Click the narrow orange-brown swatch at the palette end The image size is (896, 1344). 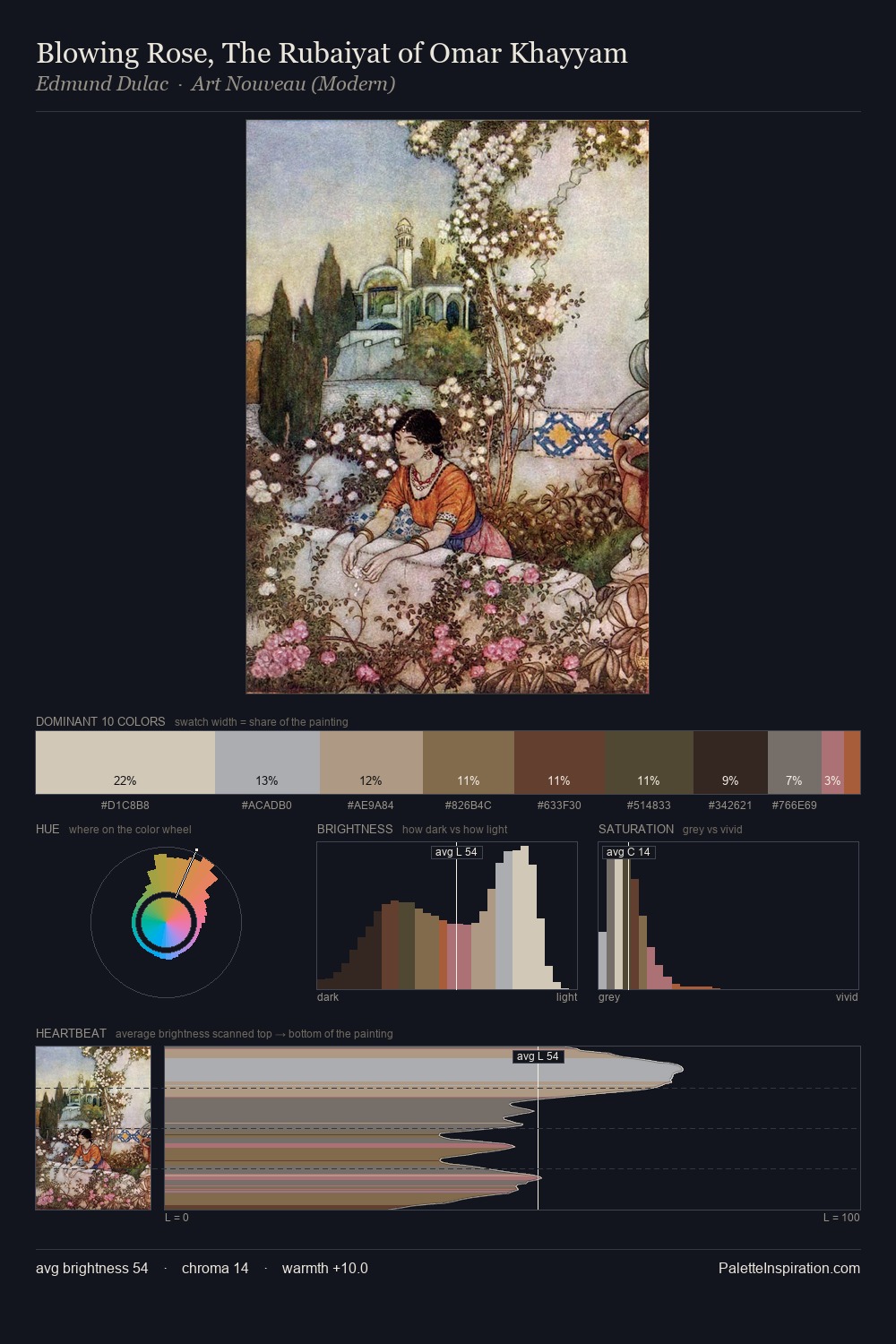pyautogui.click(x=852, y=762)
